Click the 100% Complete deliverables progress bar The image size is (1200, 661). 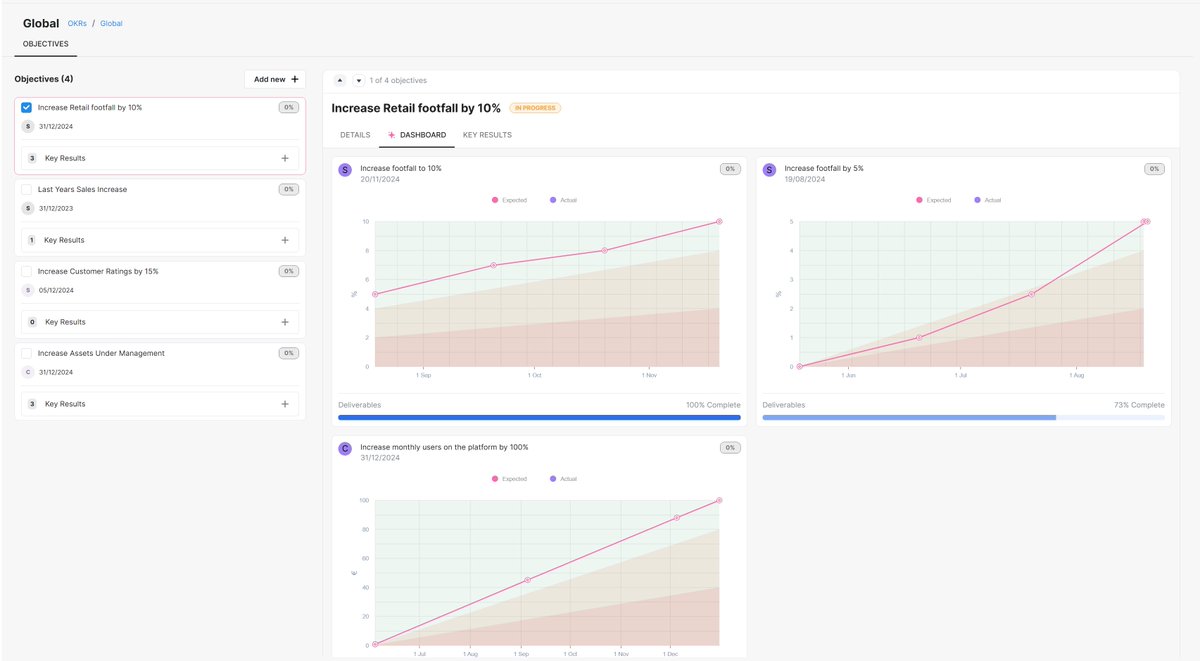coord(540,417)
